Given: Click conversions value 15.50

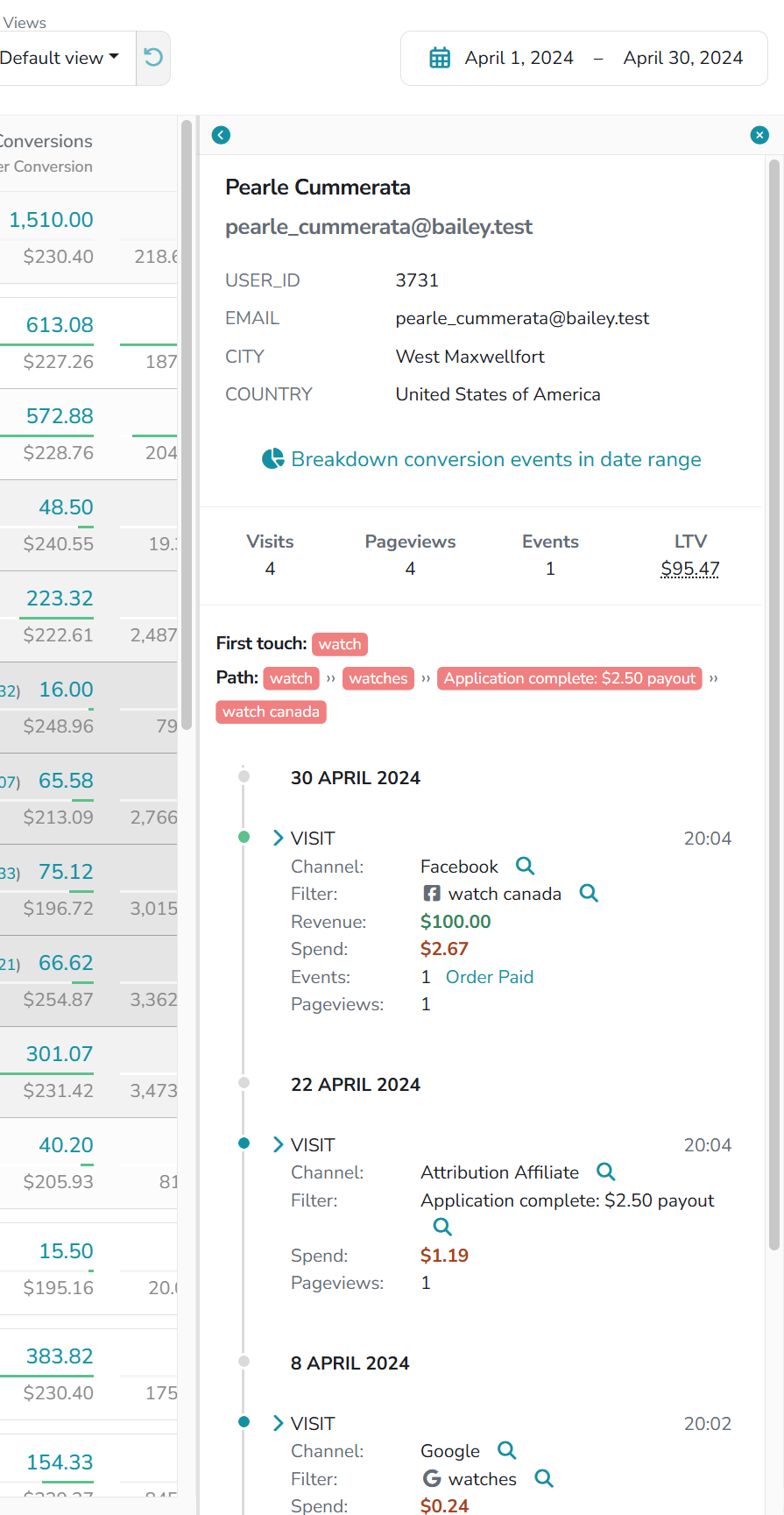Looking at the screenshot, I should click(x=66, y=1251).
